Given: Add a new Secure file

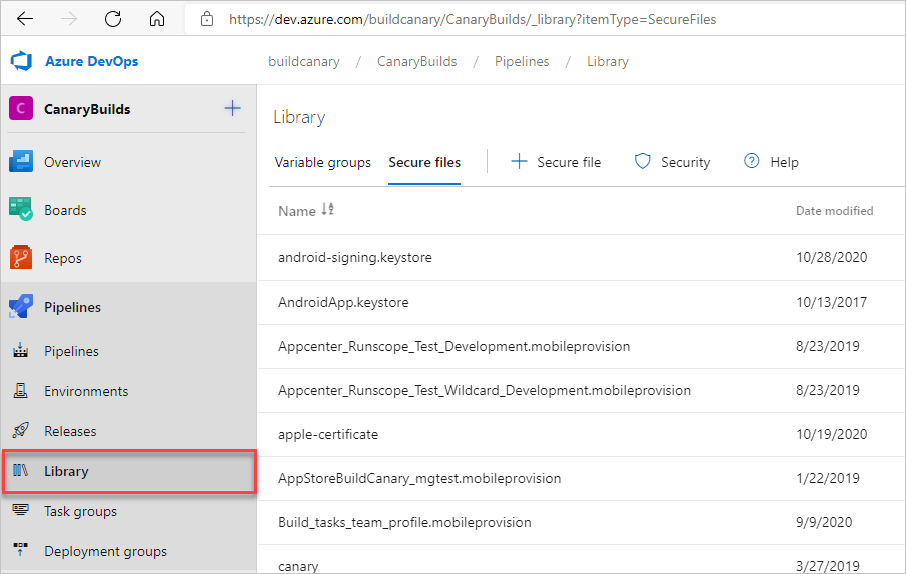Looking at the screenshot, I should click(x=569, y=162).
